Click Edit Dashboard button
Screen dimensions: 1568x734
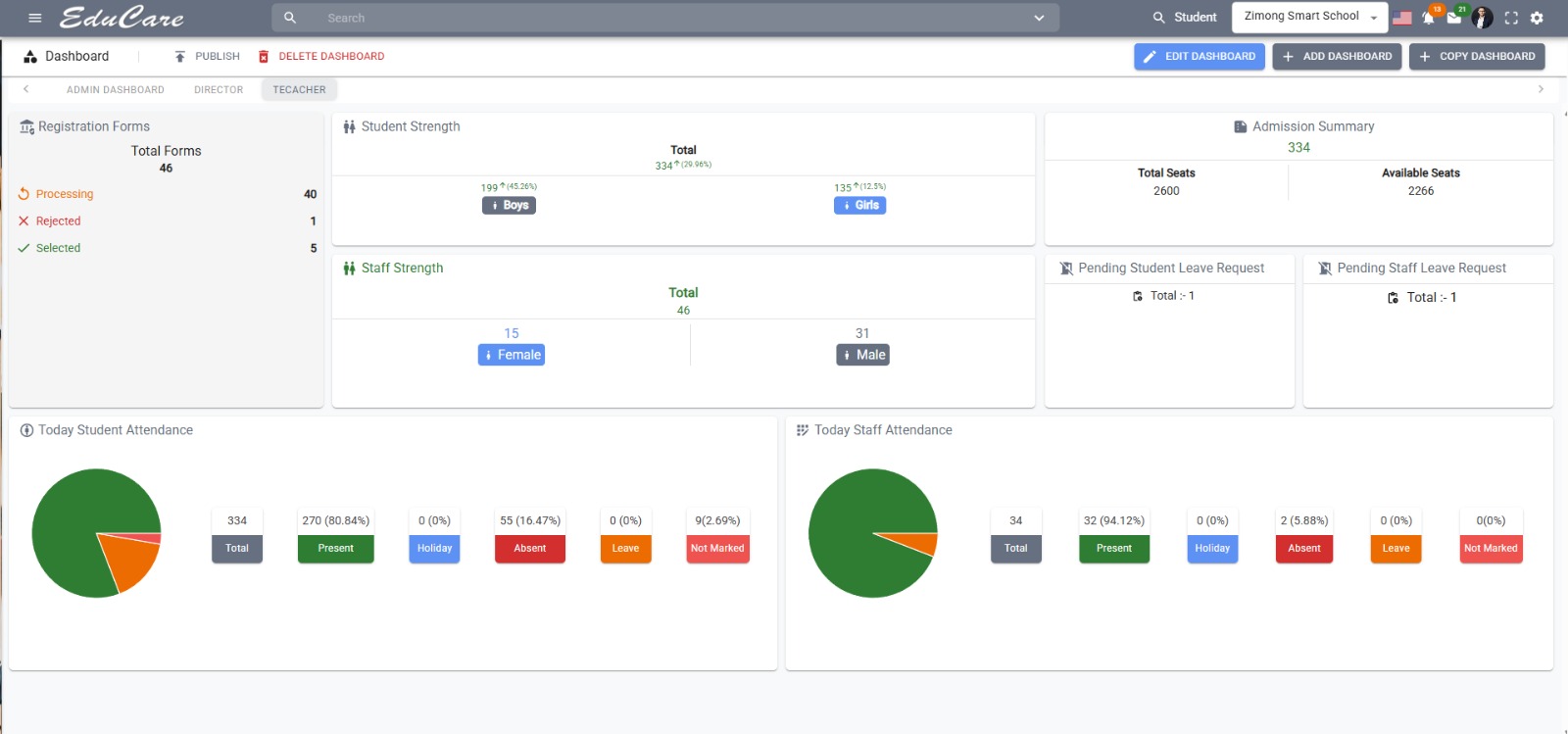(1200, 57)
